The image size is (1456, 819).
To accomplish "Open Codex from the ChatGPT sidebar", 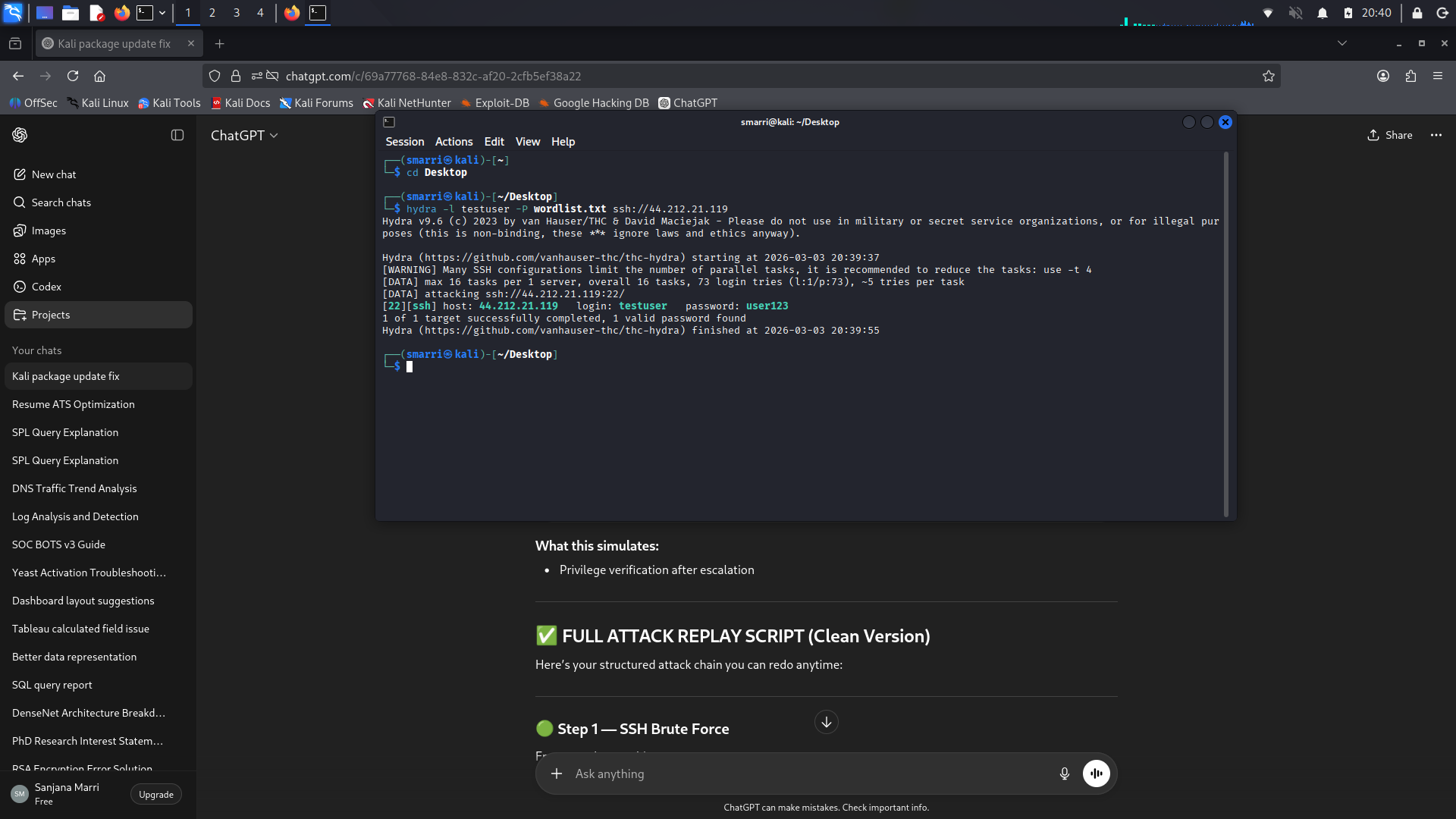I will point(46,287).
